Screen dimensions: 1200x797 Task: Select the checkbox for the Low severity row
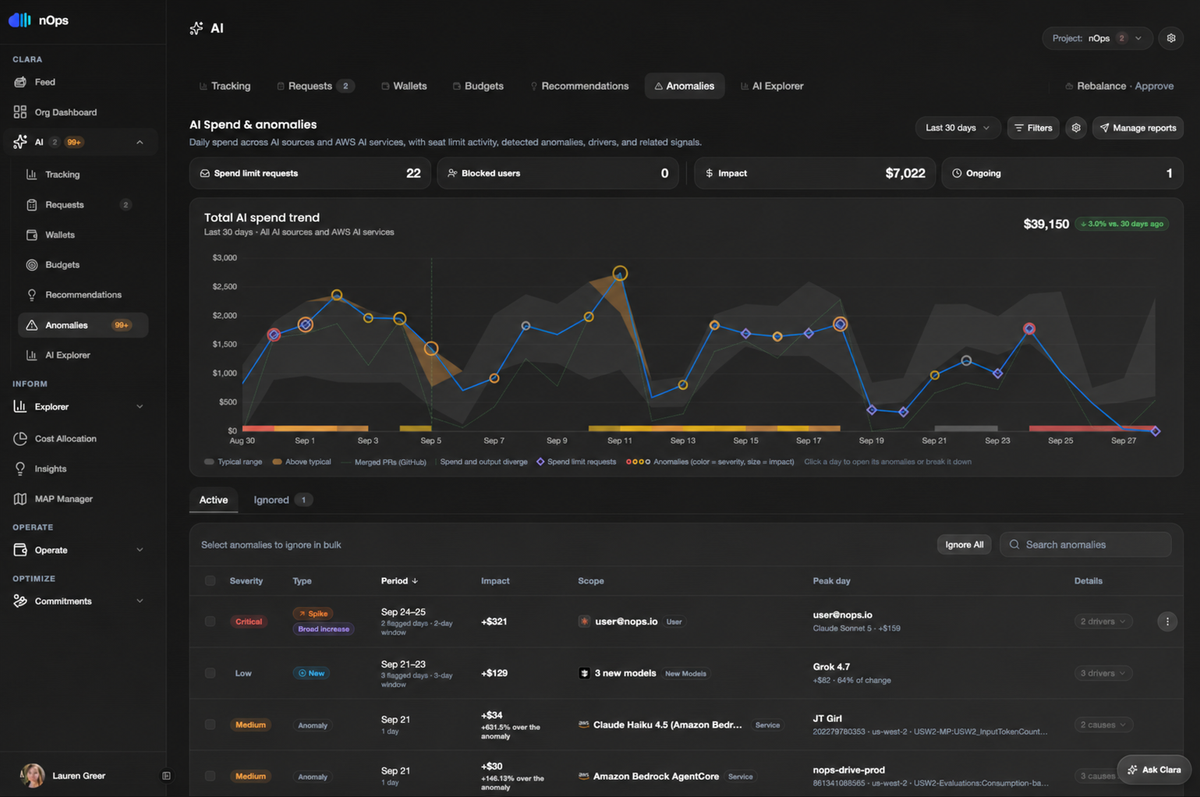tap(210, 673)
